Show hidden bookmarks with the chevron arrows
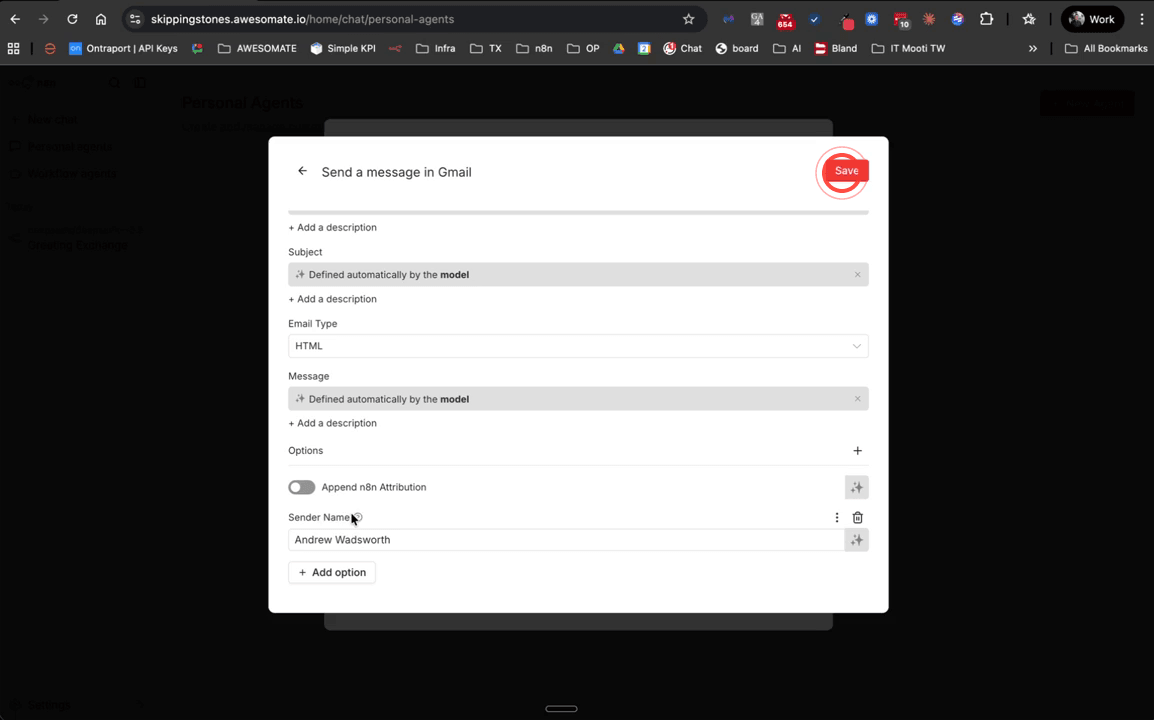The width and height of the screenshot is (1154, 720). tap(1033, 48)
